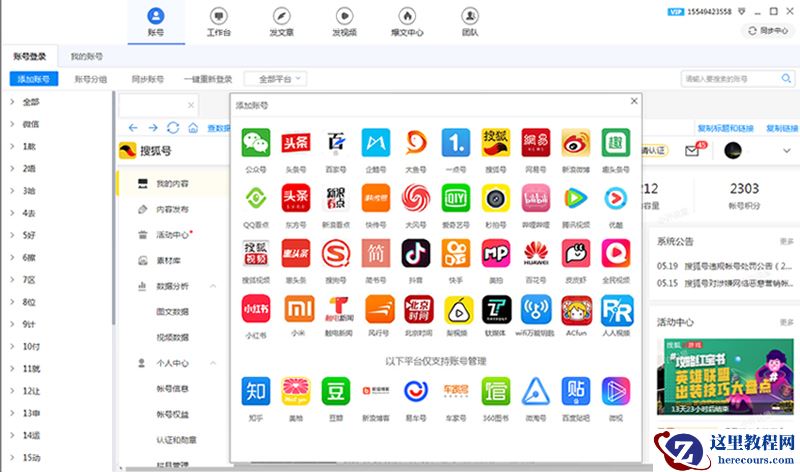Pick the 小红书 platform icon
The image size is (800, 472).
(256, 309)
